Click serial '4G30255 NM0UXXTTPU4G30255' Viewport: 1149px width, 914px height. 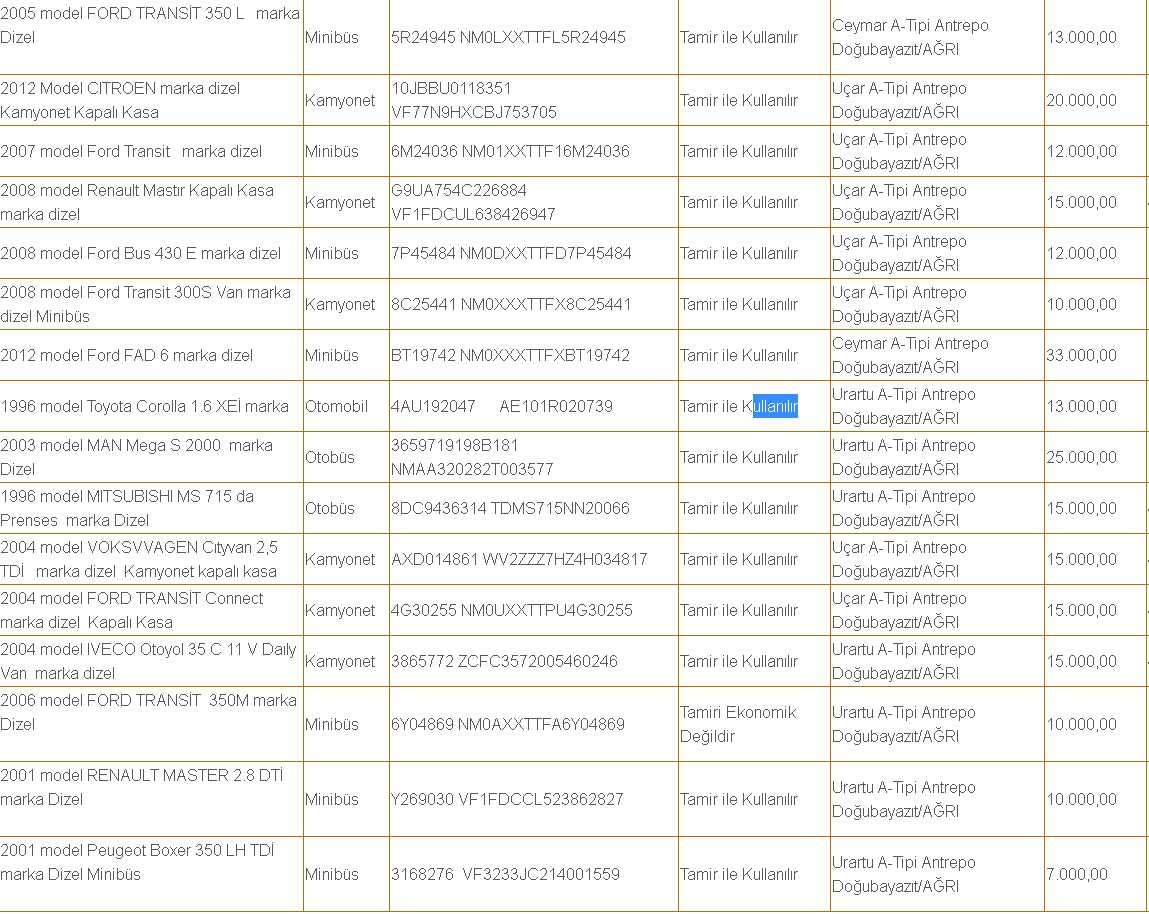(511, 611)
